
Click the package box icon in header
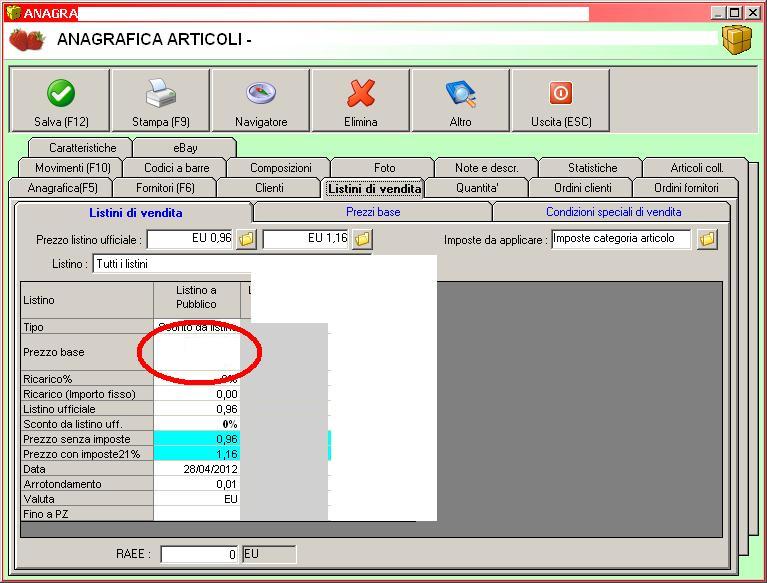coord(736,40)
